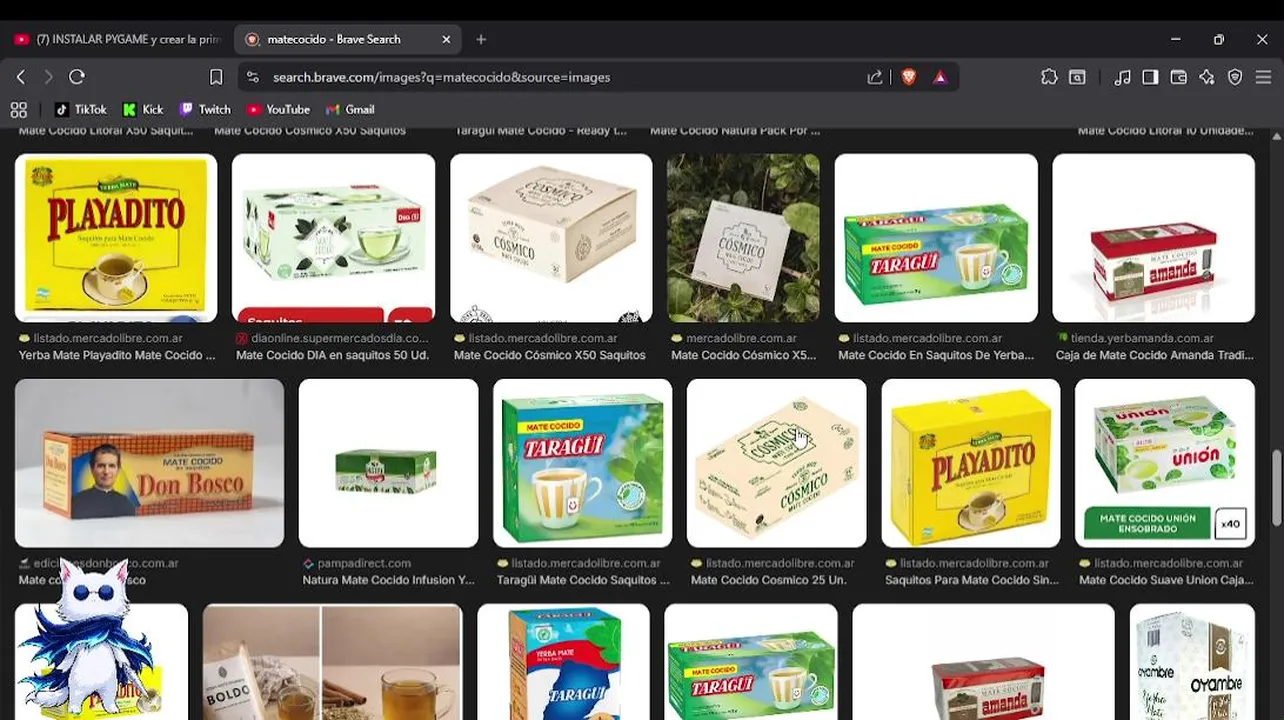
Task: Open 'Natura Mate Cocido Infusion Y...' title
Action: click(x=388, y=580)
